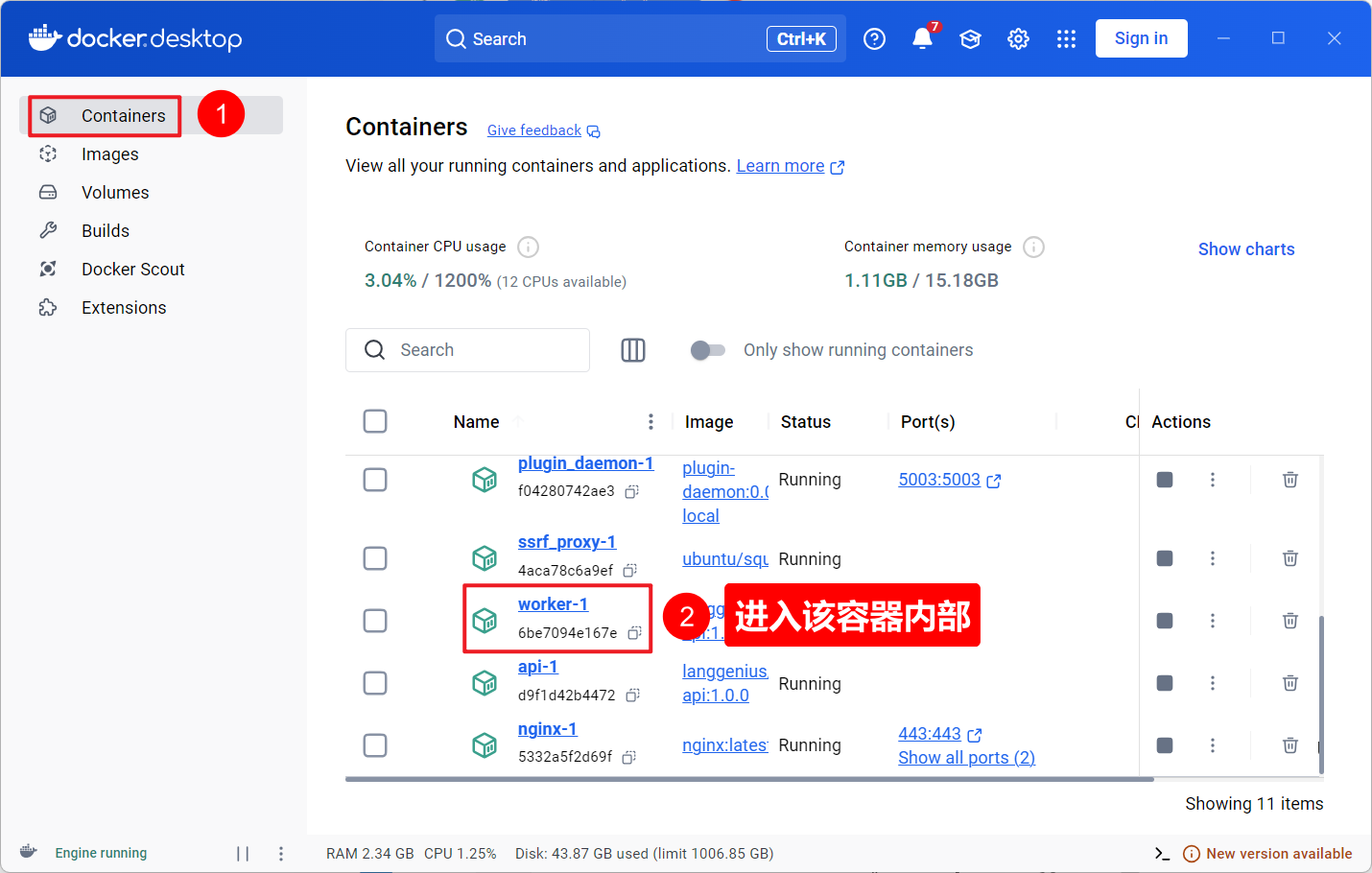Stop the plugin_daemon-1 container

pos(1165,480)
